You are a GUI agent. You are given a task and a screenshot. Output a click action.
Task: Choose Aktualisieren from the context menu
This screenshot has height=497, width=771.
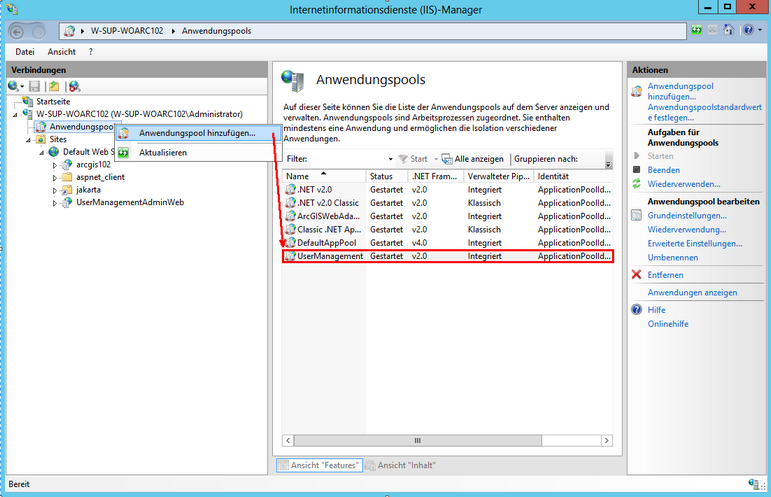[198, 152]
